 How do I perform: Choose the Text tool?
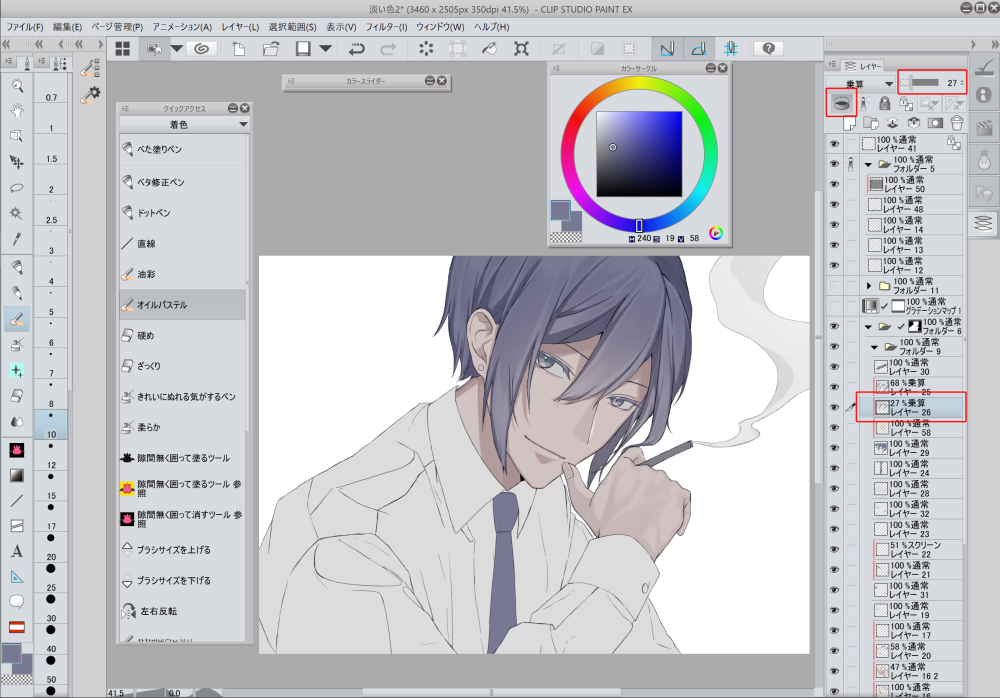coord(17,551)
